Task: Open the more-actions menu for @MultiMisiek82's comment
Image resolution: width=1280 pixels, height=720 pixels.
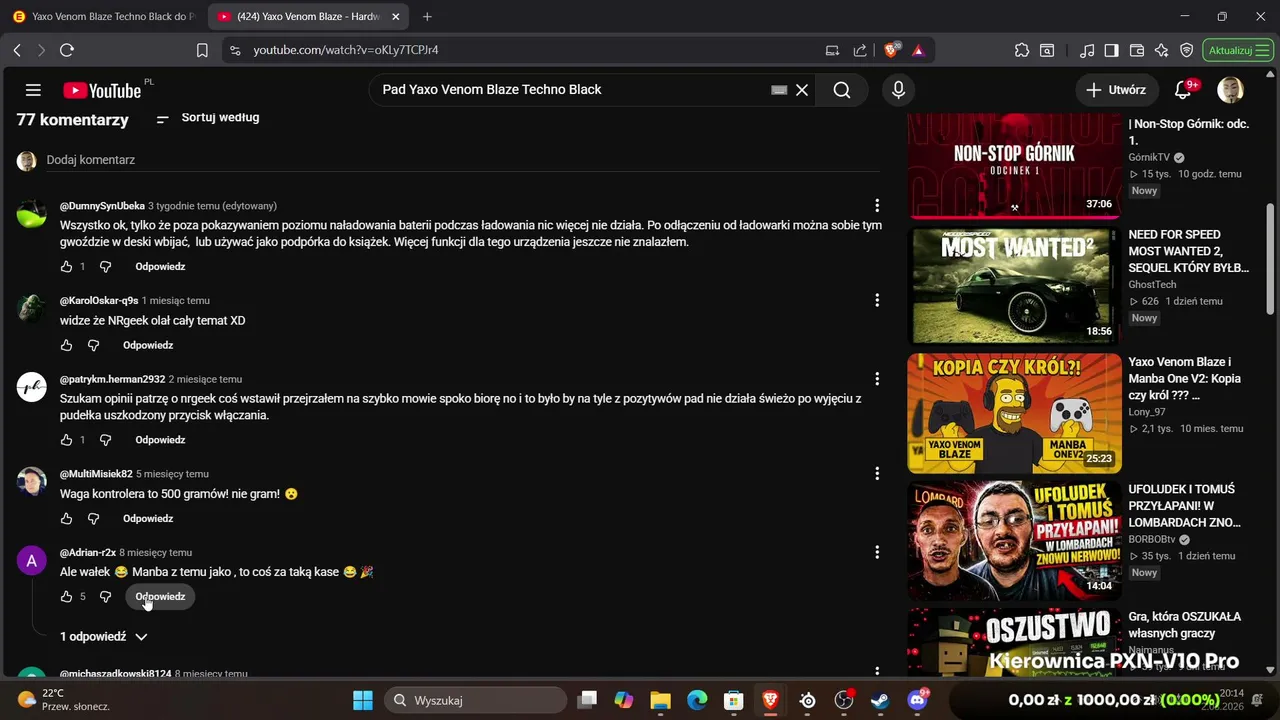Action: click(877, 473)
